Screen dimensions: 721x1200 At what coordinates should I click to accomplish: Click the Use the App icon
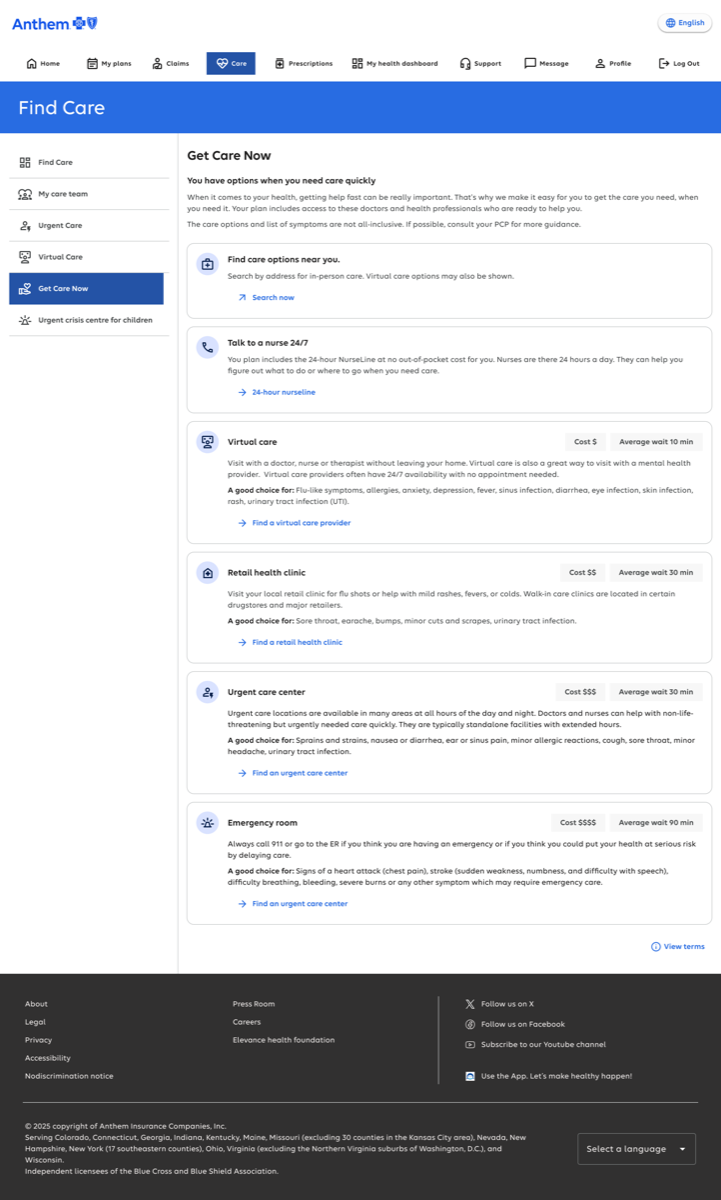pyautogui.click(x=470, y=1076)
